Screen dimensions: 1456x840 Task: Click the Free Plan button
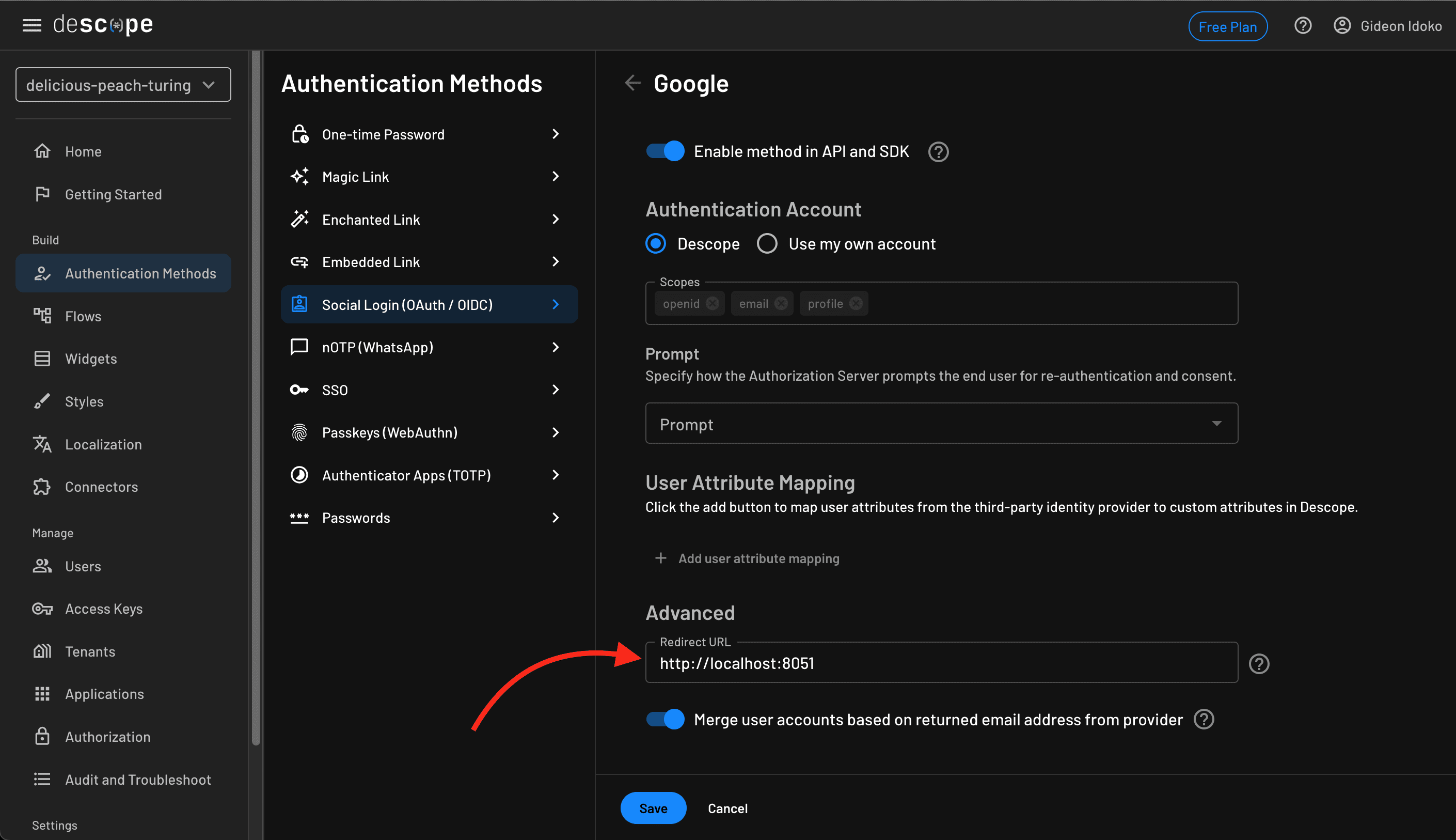coord(1228,26)
